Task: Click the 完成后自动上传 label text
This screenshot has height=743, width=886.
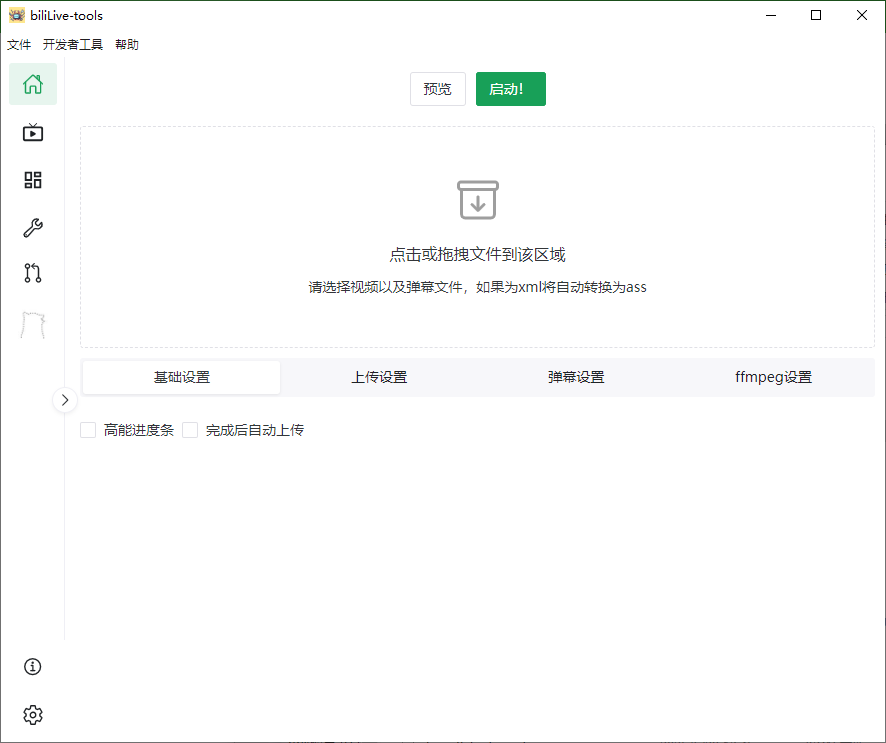Action: [x=255, y=430]
